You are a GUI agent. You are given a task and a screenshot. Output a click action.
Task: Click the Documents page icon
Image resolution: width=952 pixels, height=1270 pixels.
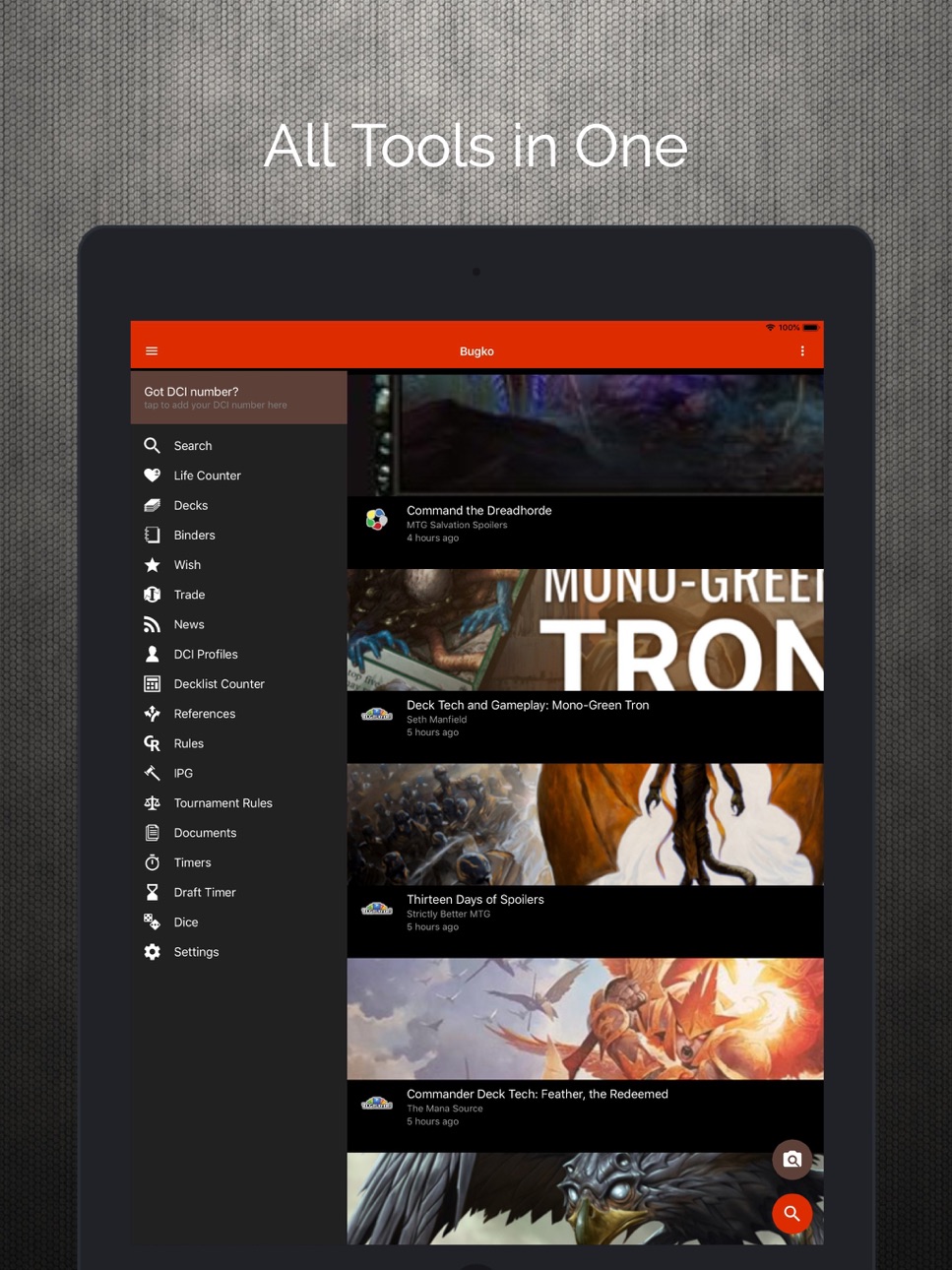pos(152,832)
